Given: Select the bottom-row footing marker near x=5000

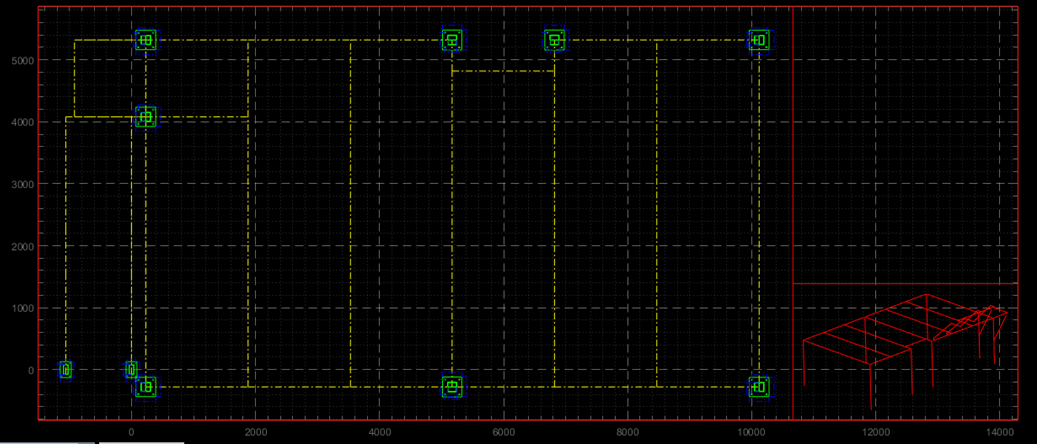Looking at the screenshot, I should pos(452,386).
